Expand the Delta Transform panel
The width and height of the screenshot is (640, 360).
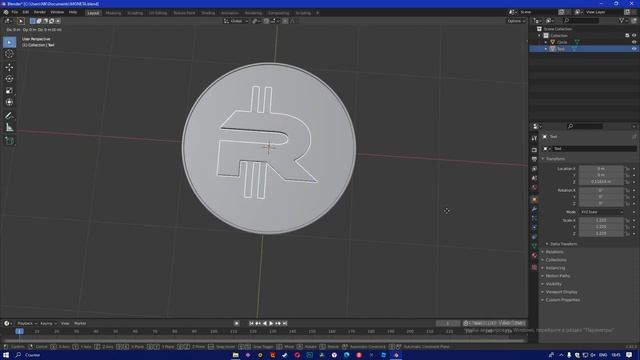pyautogui.click(x=563, y=244)
